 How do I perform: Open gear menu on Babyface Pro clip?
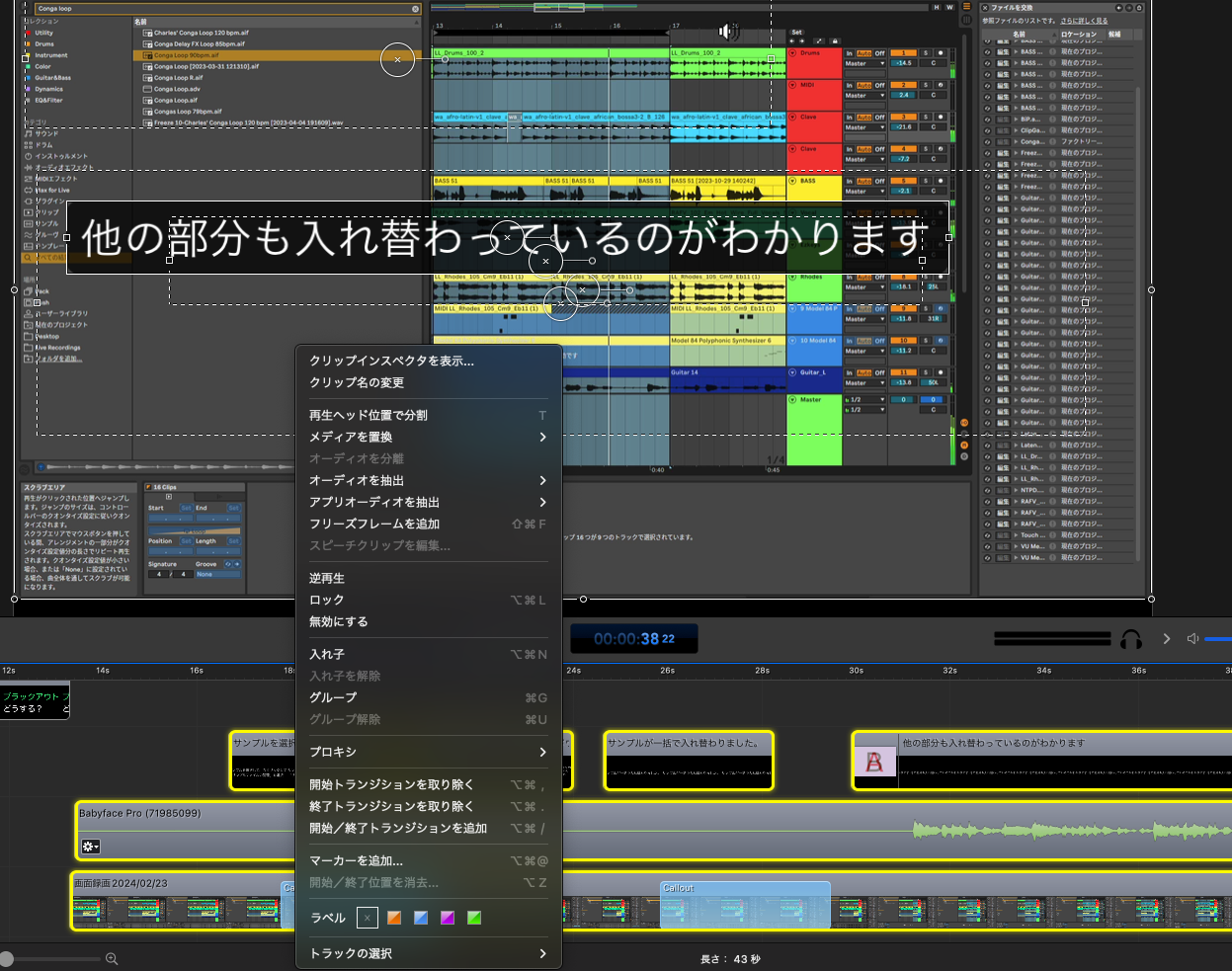(x=91, y=847)
